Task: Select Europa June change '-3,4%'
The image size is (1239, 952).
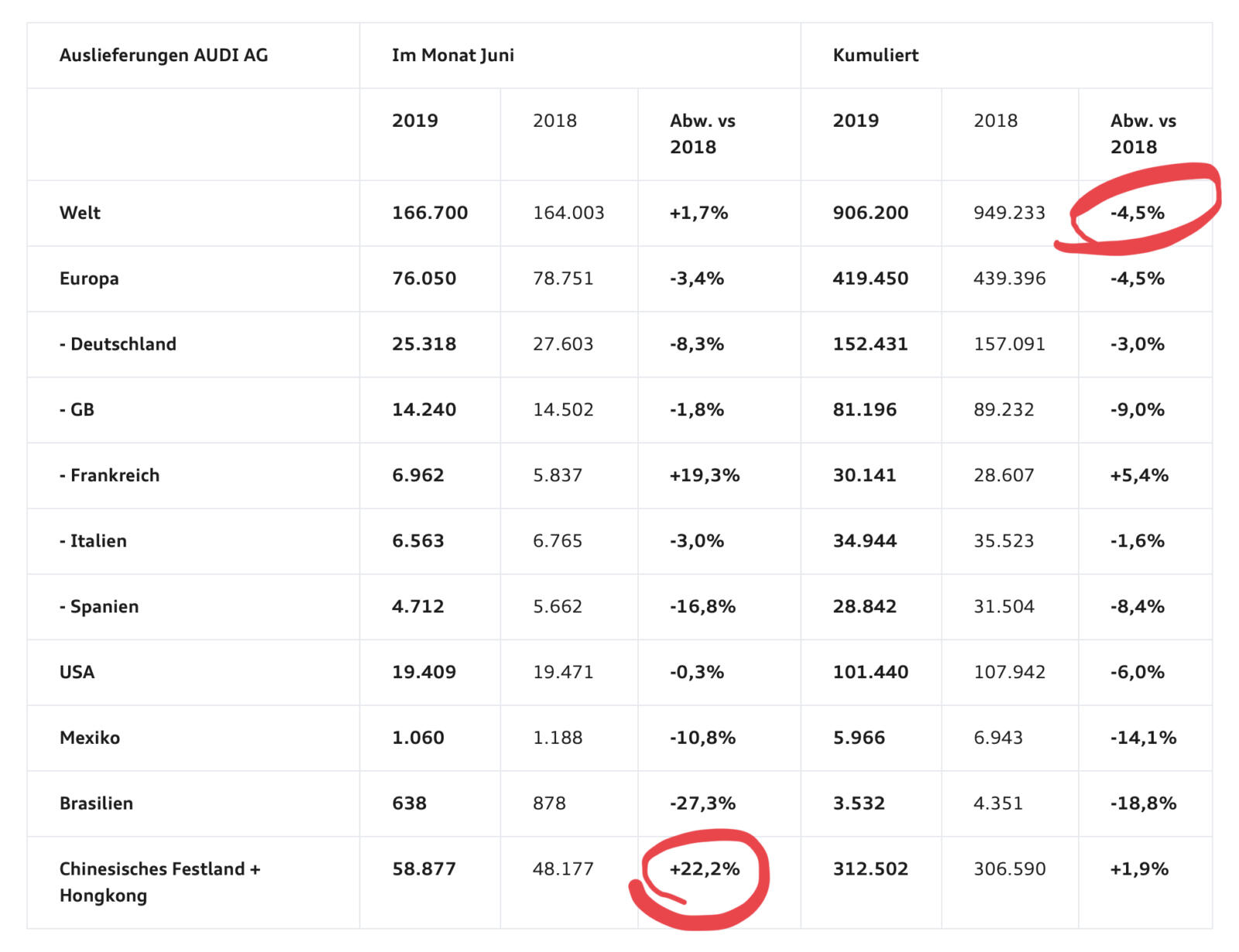Action: click(x=696, y=279)
